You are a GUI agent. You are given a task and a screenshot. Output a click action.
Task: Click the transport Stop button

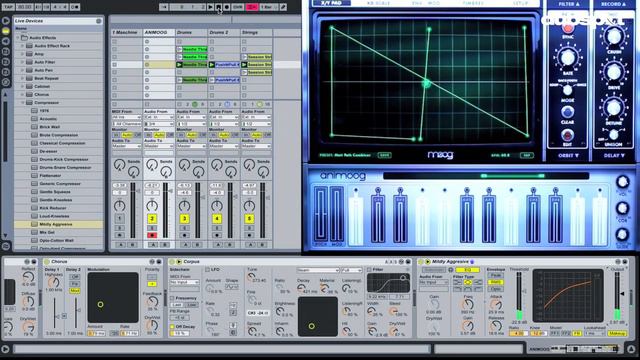218,7
